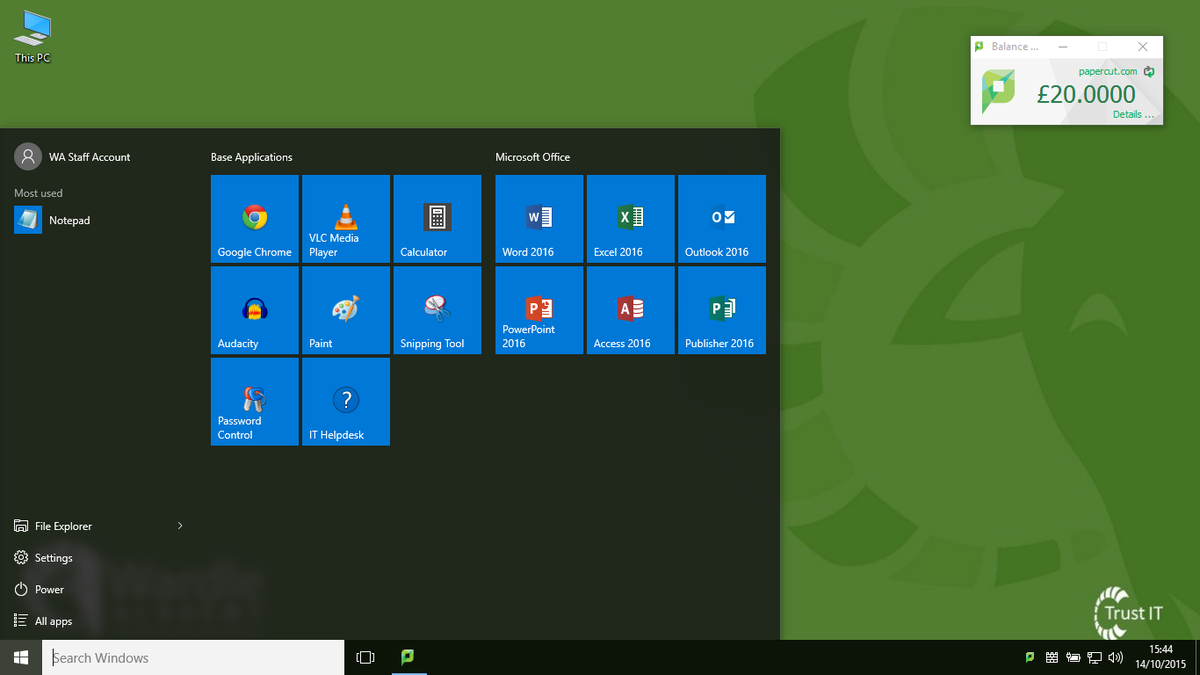
Task: Select the This PC desktop icon
Action: (x=32, y=37)
